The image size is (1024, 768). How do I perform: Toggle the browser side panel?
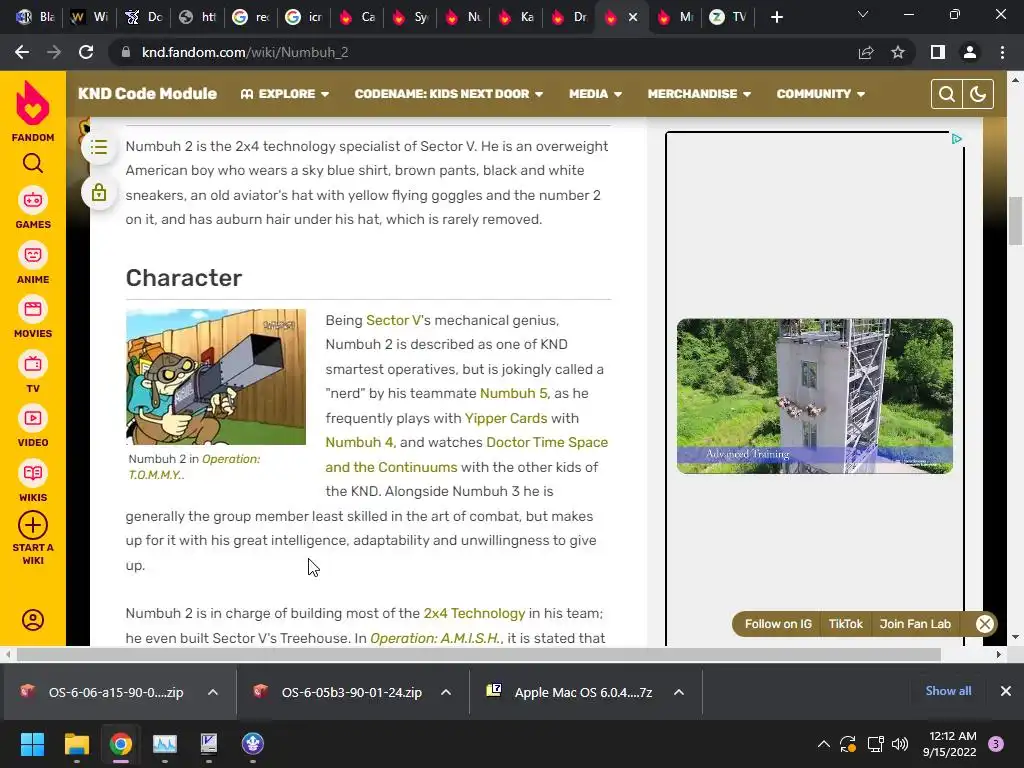tap(938, 52)
